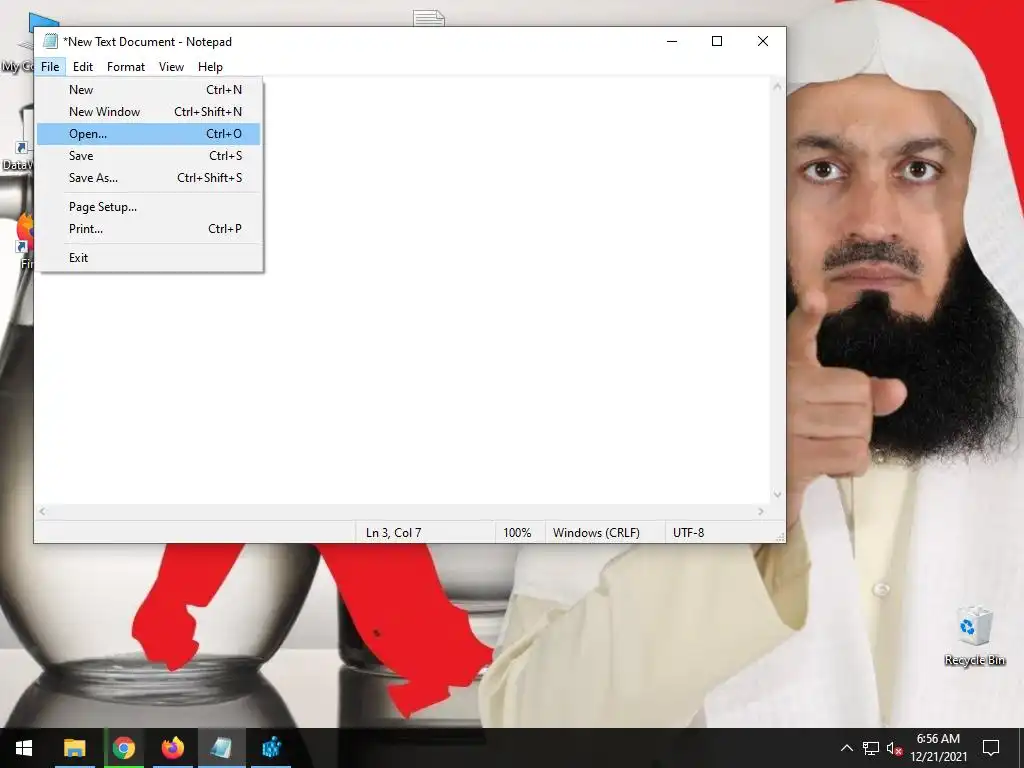Click the Notepad title bar icon

(x=50, y=41)
